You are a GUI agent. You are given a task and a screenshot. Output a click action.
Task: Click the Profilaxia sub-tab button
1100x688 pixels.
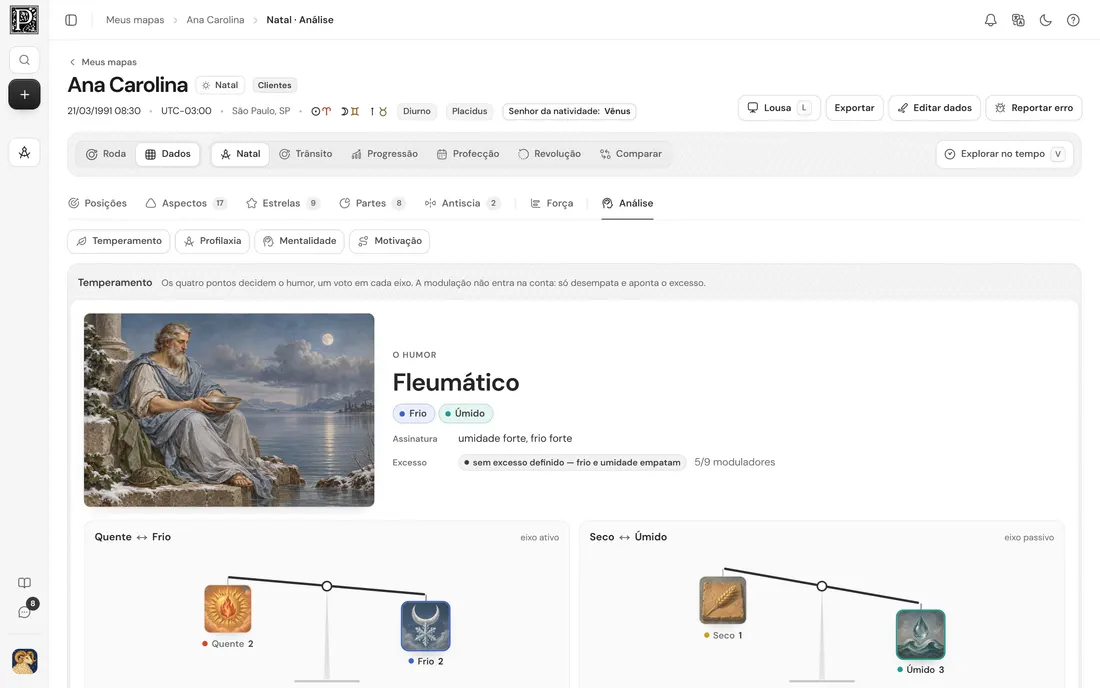tap(212, 241)
